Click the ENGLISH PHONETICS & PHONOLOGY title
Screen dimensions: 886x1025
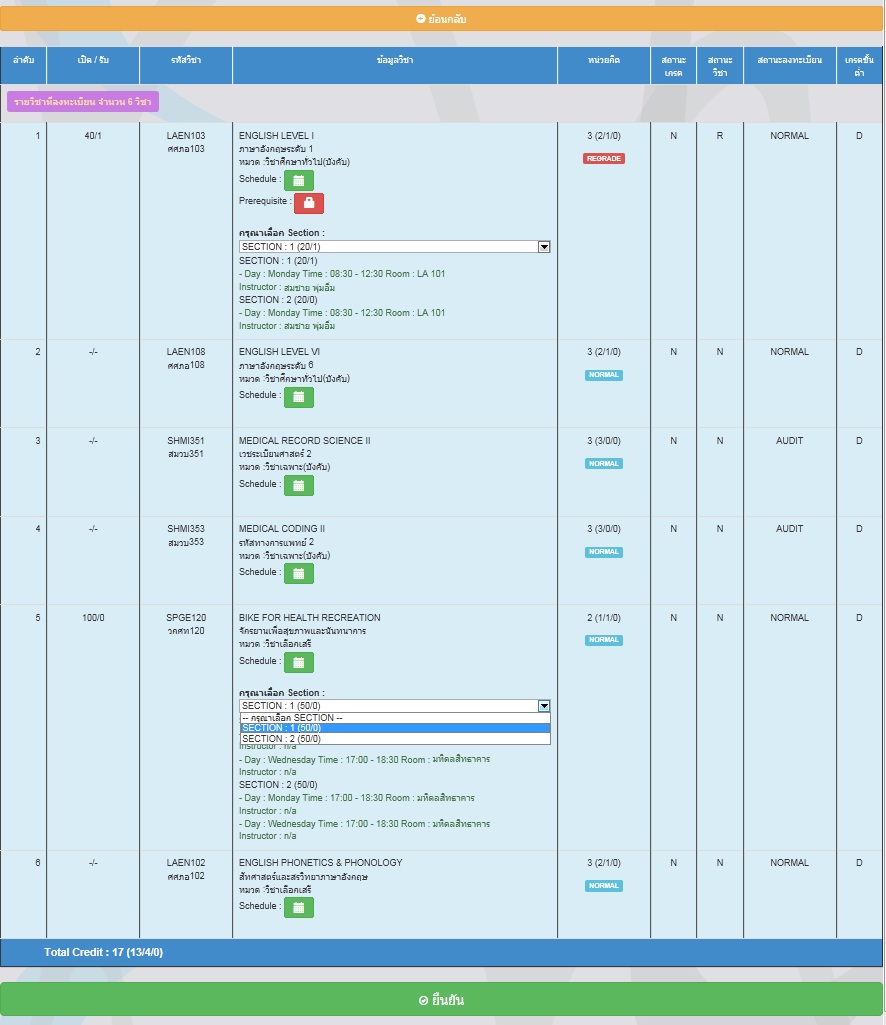320,863
